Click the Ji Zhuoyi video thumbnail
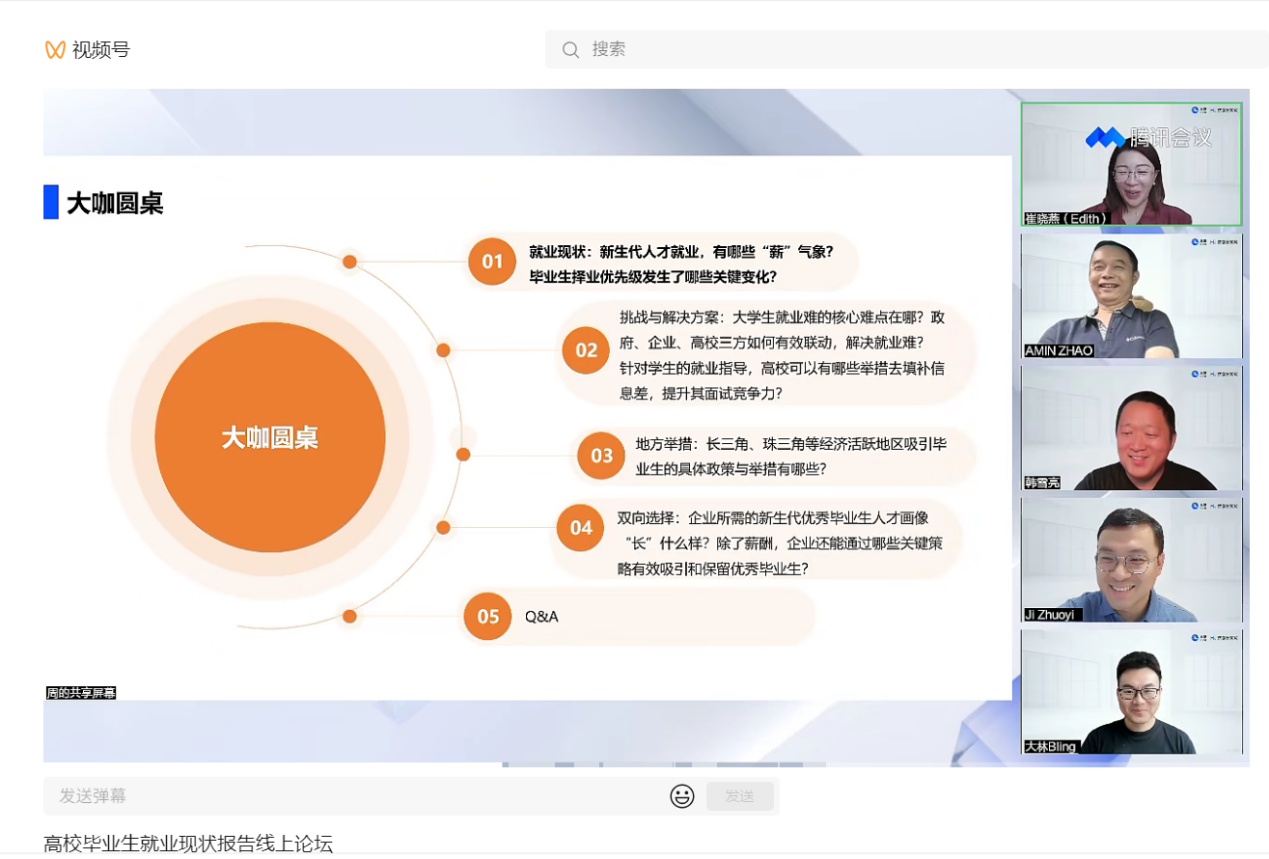Screen dimensions: 1269x859 pyautogui.click(x=1131, y=560)
